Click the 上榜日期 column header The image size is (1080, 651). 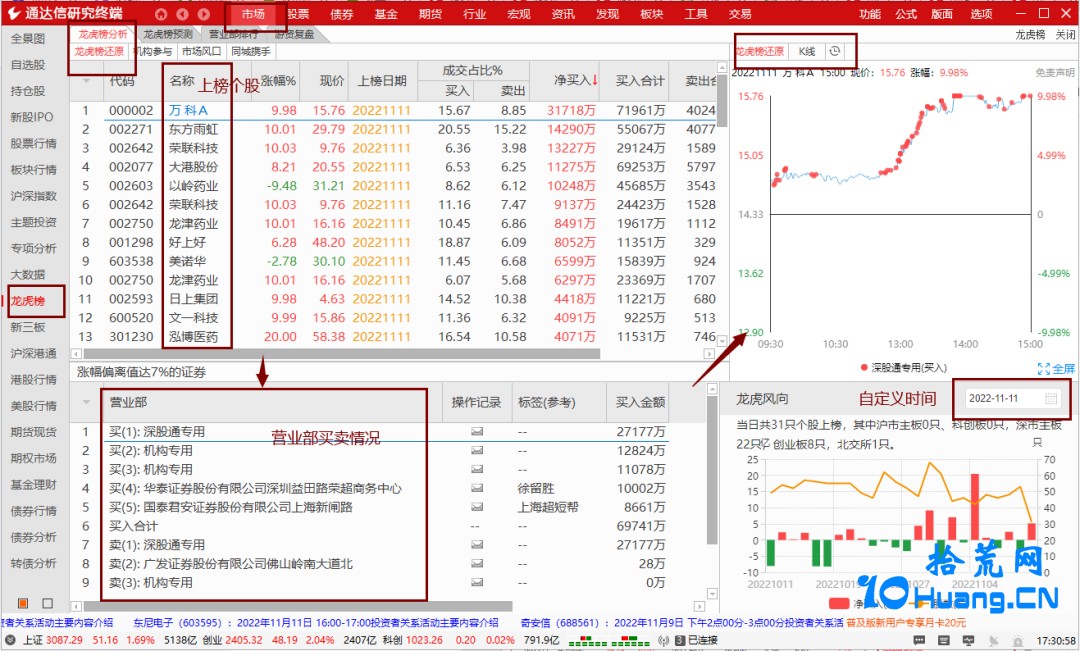[x=382, y=81]
